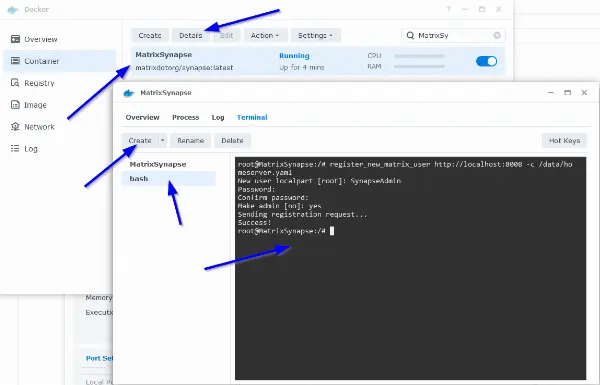Screen dimensions: 600x385
Task: Open Docker help question mark
Action: pos(448,9)
